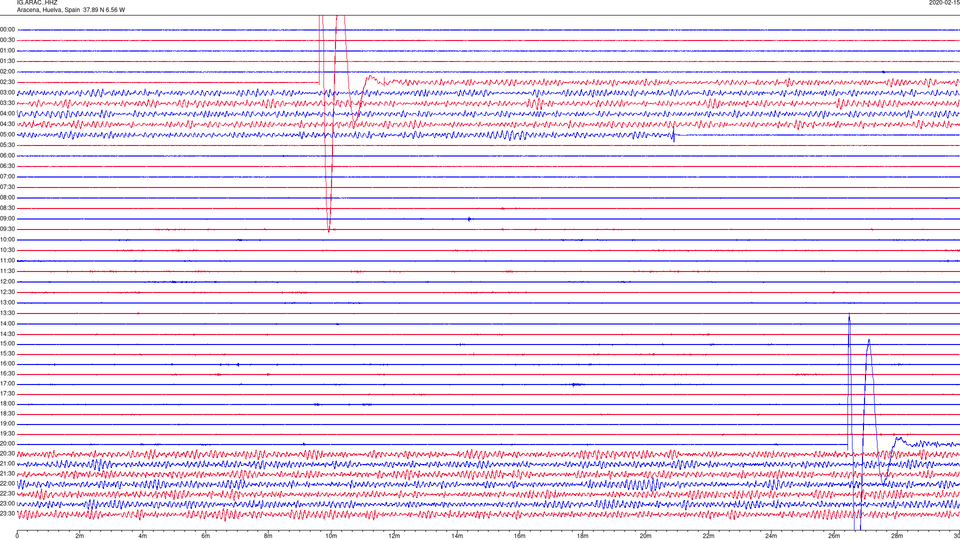
Task: Select the 23:00 trace time label
Action: (7, 504)
